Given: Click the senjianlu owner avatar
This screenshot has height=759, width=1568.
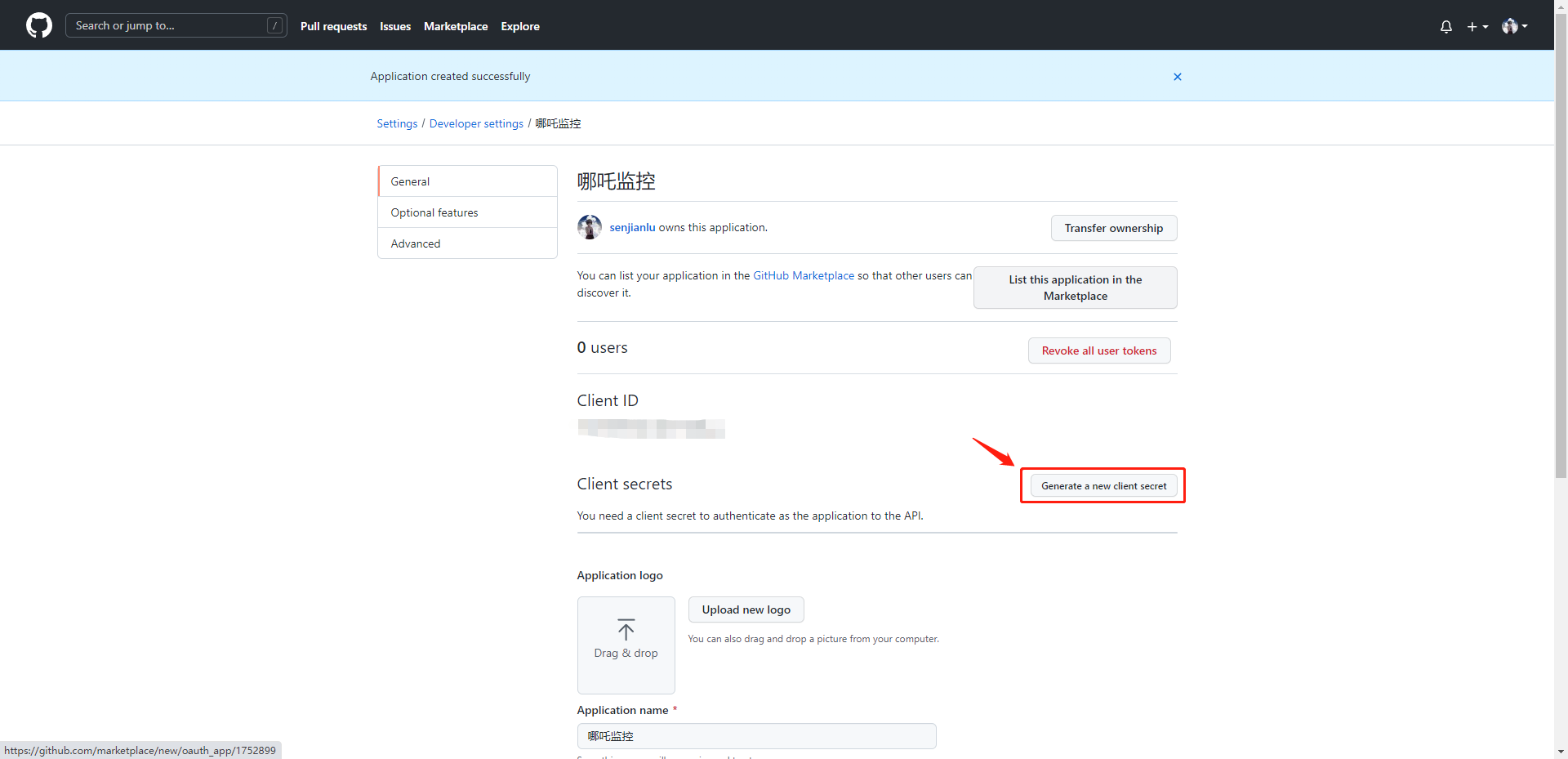Looking at the screenshot, I should 590,227.
